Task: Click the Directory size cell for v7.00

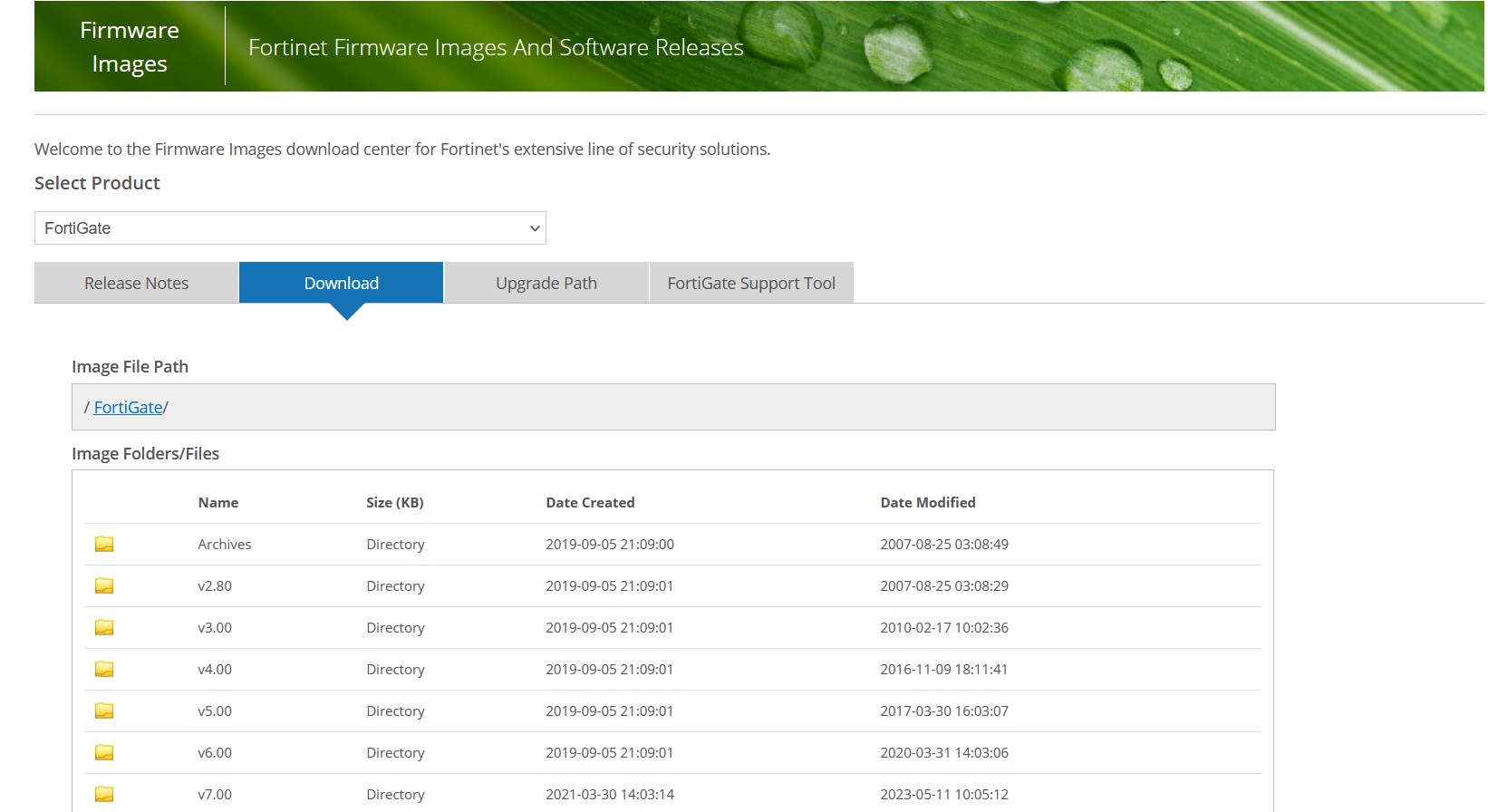Action: point(395,795)
